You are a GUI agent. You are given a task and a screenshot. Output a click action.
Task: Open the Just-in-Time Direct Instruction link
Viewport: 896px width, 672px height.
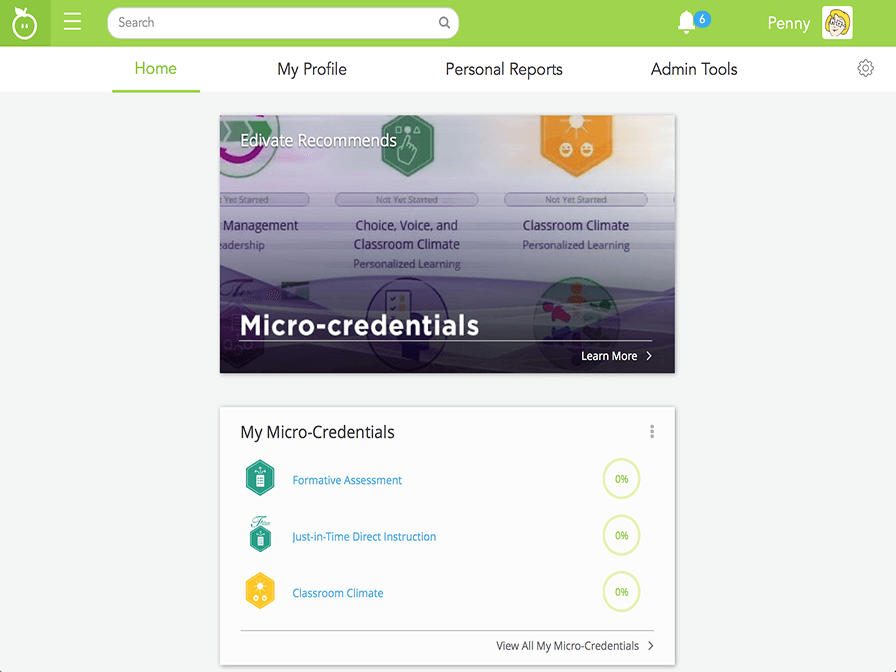[x=364, y=537]
